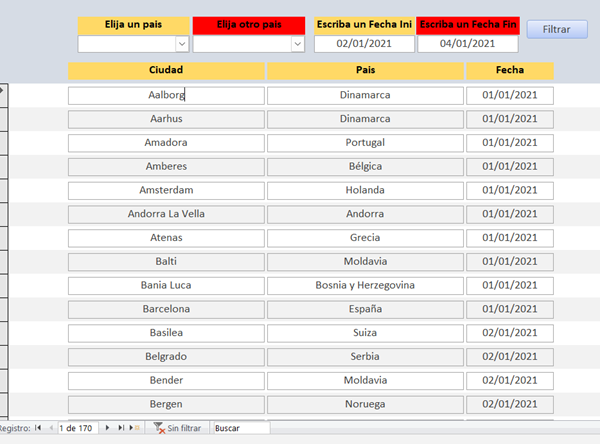Click the 'Elija un pais' label
The height and width of the screenshot is (444, 600).
(x=134, y=25)
